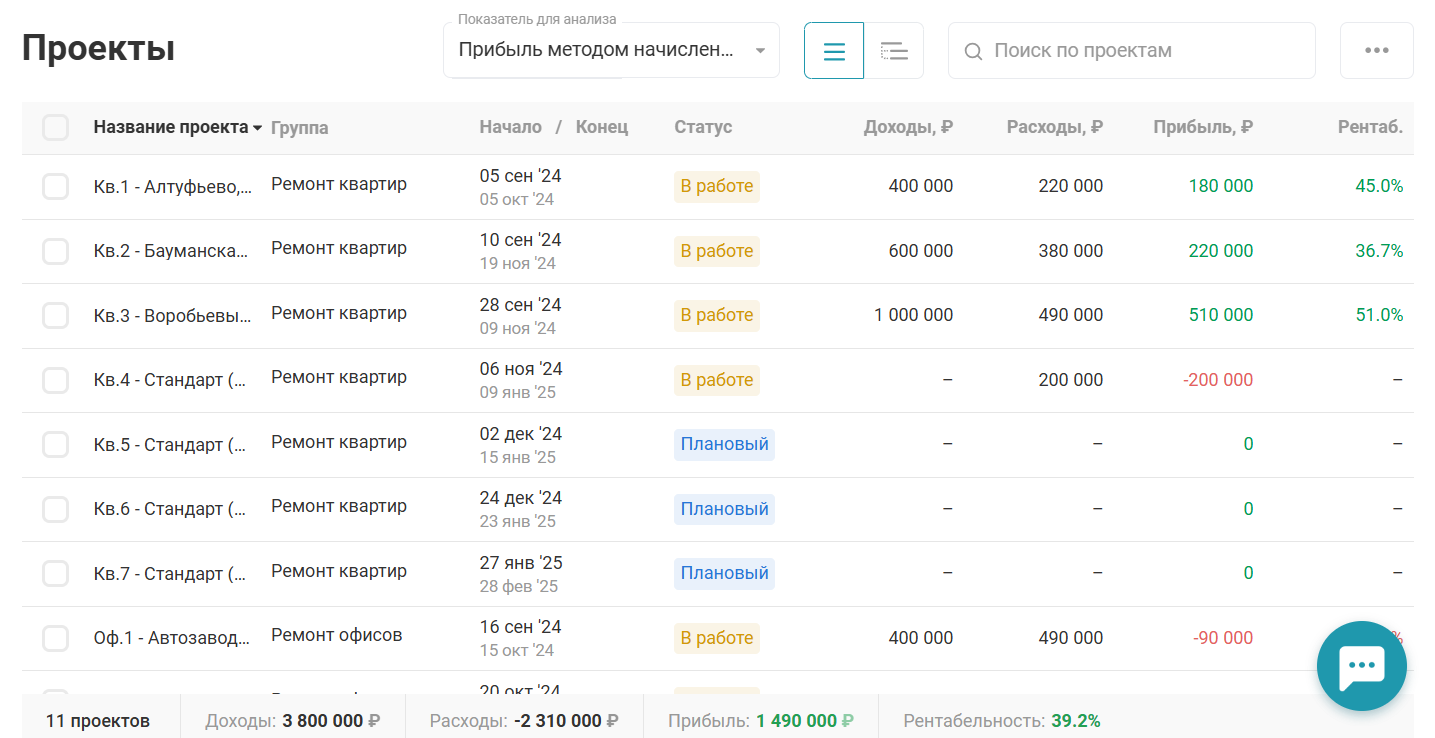Expand the Прибыль методом начисления selector arrow

[x=759, y=50]
